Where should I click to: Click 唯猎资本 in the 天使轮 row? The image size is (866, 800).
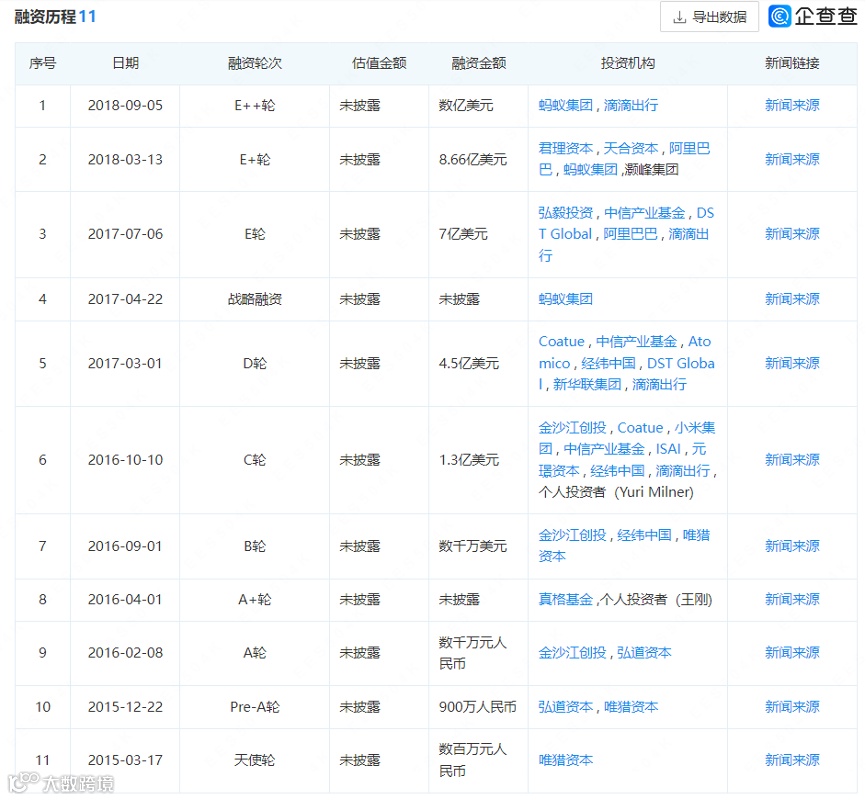(566, 760)
